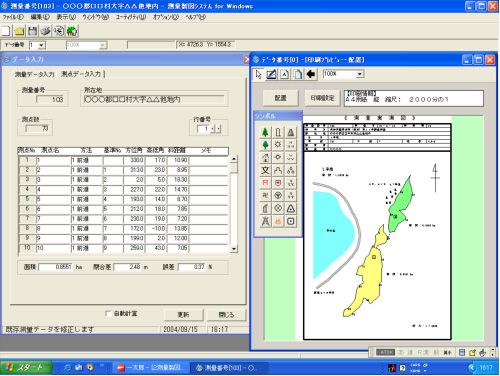Click the -10.0 elevation angle cell
Viewport: 500px width, 376px height.
tap(156, 229)
